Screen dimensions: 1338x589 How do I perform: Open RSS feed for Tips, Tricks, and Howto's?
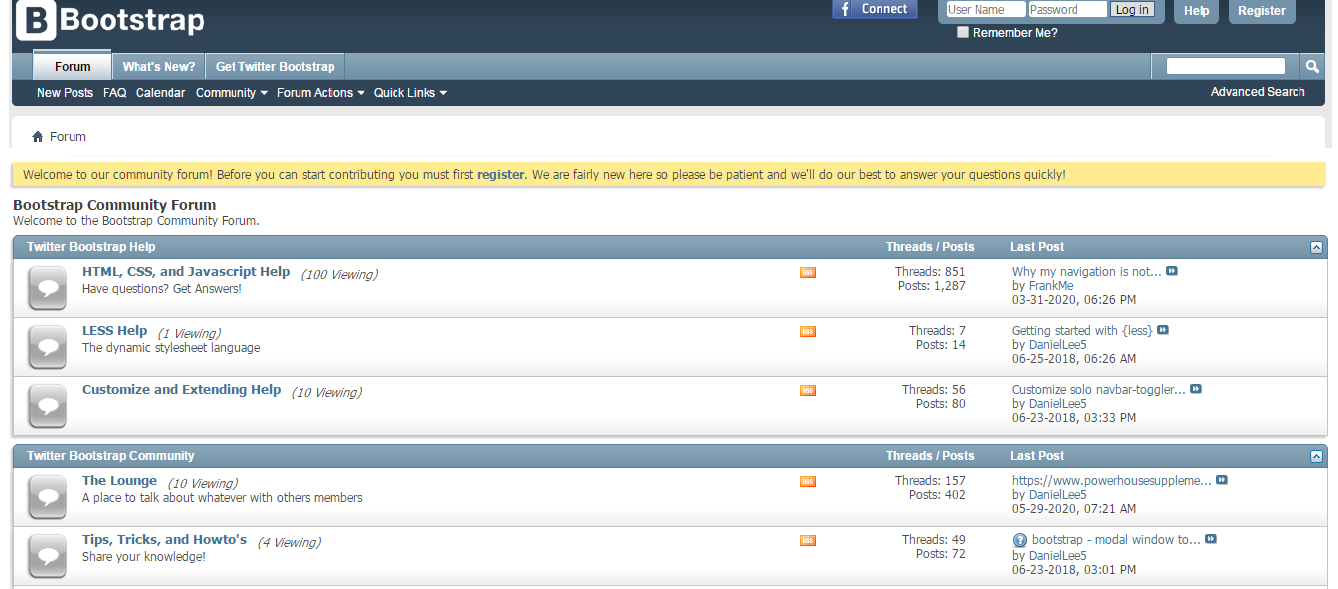tap(808, 540)
